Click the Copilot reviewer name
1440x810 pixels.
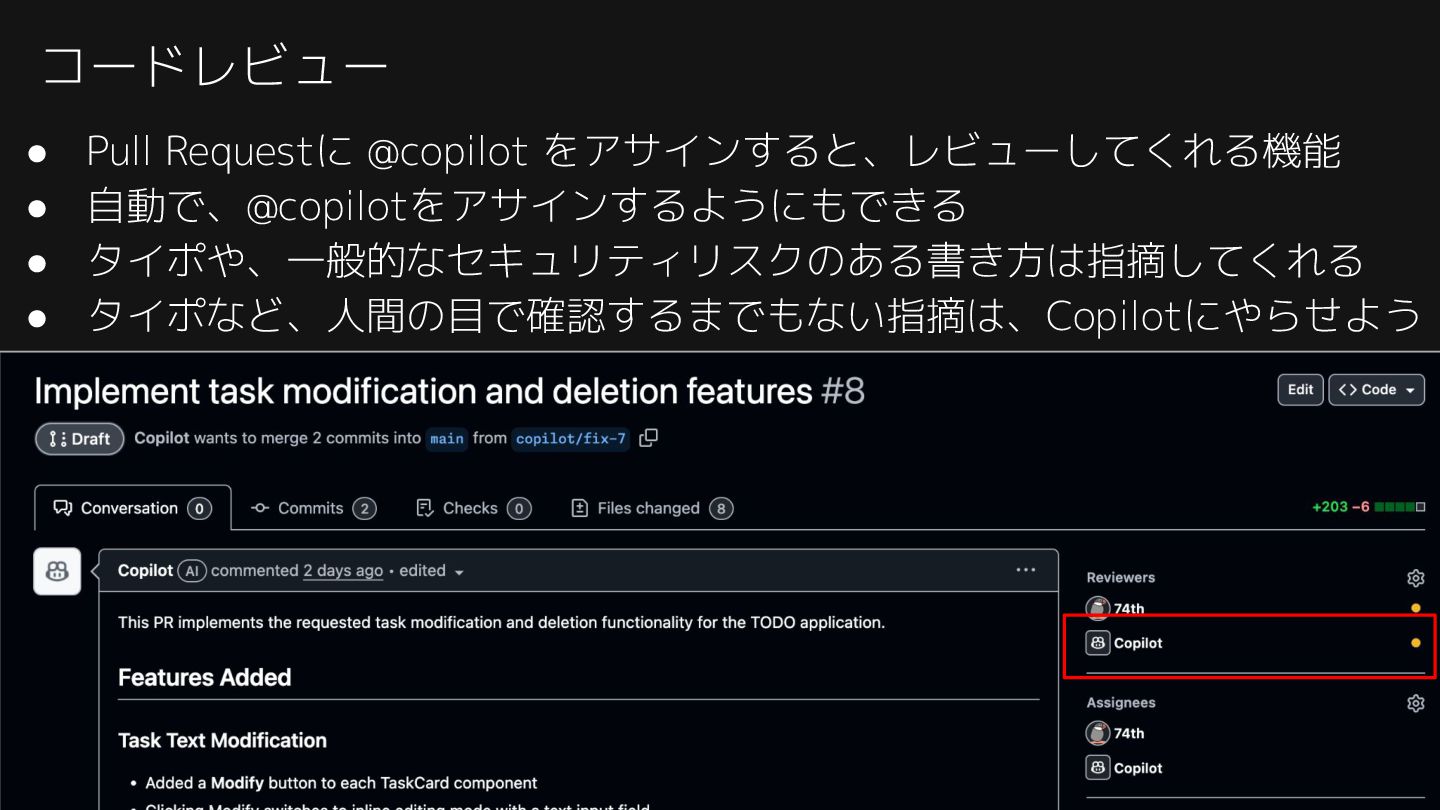tap(1138, 643)
